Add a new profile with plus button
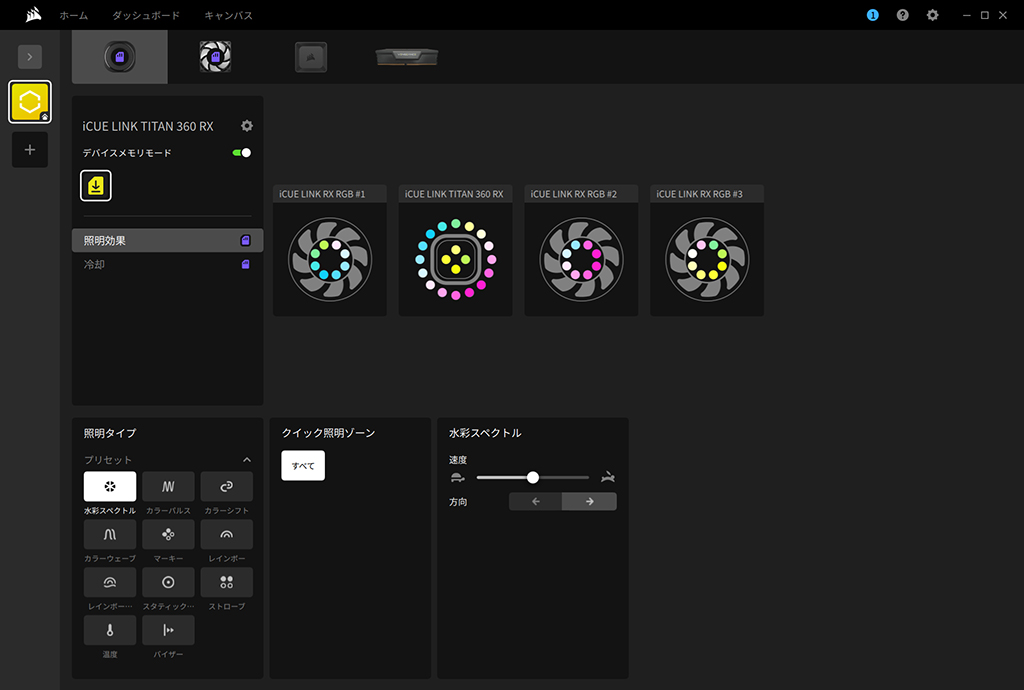The image size is (1024, 690). click(30, 149)
